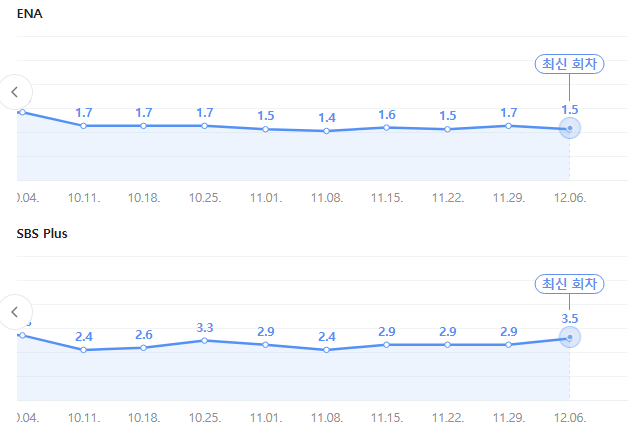
Task: Click SBS Plus axis date 11.22.
Action: coord(448,418)
